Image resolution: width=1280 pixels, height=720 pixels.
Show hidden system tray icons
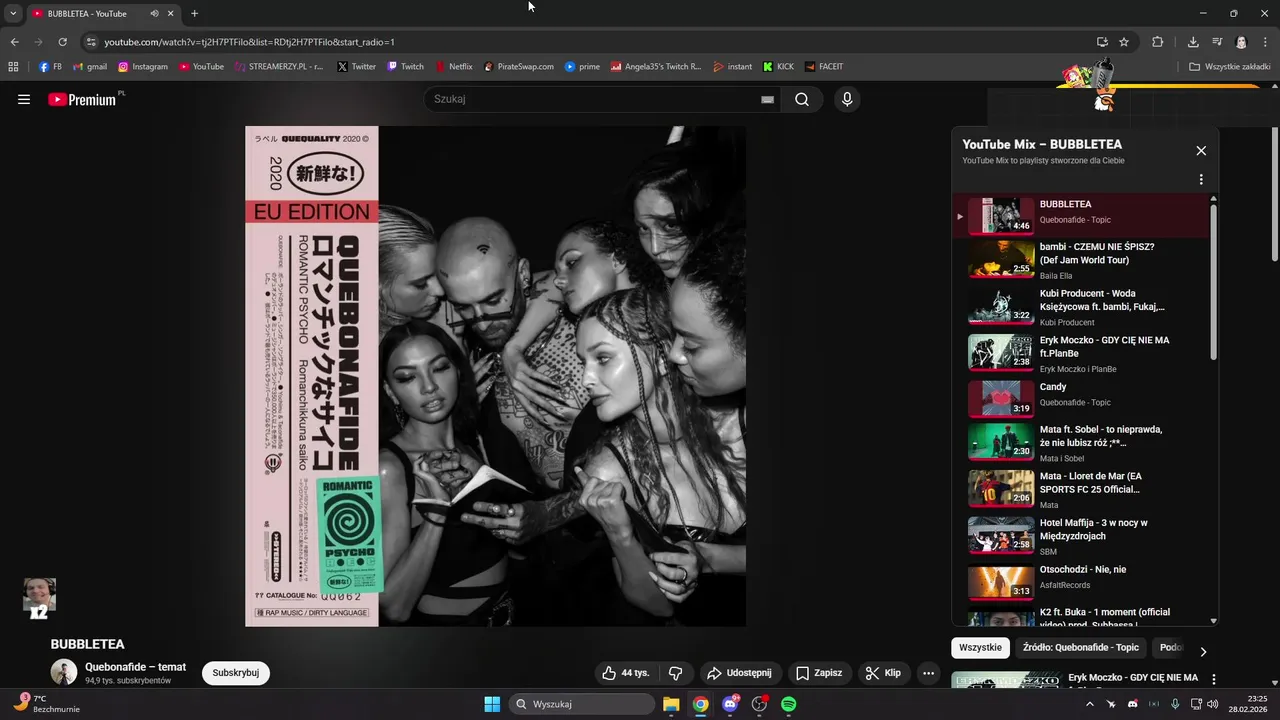tap(1089, 704)
